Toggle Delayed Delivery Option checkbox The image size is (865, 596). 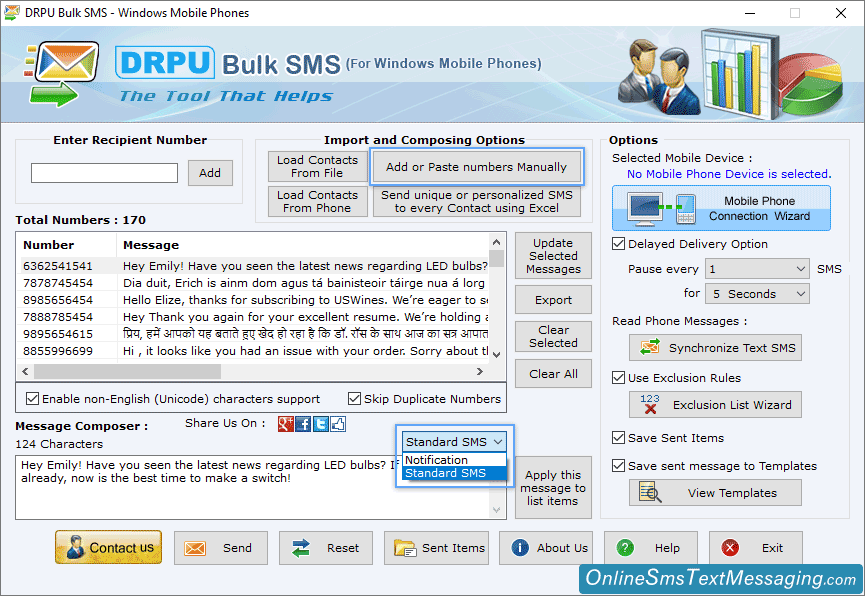618,244
